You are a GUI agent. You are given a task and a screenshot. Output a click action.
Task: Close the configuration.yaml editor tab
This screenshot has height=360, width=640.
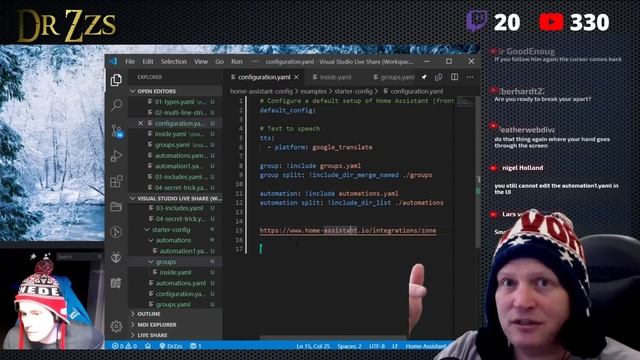297,77
